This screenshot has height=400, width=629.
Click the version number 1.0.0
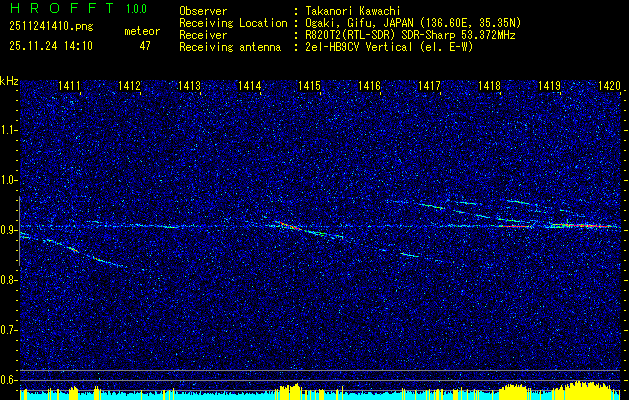pyautogui.click(x=136, y=9)
